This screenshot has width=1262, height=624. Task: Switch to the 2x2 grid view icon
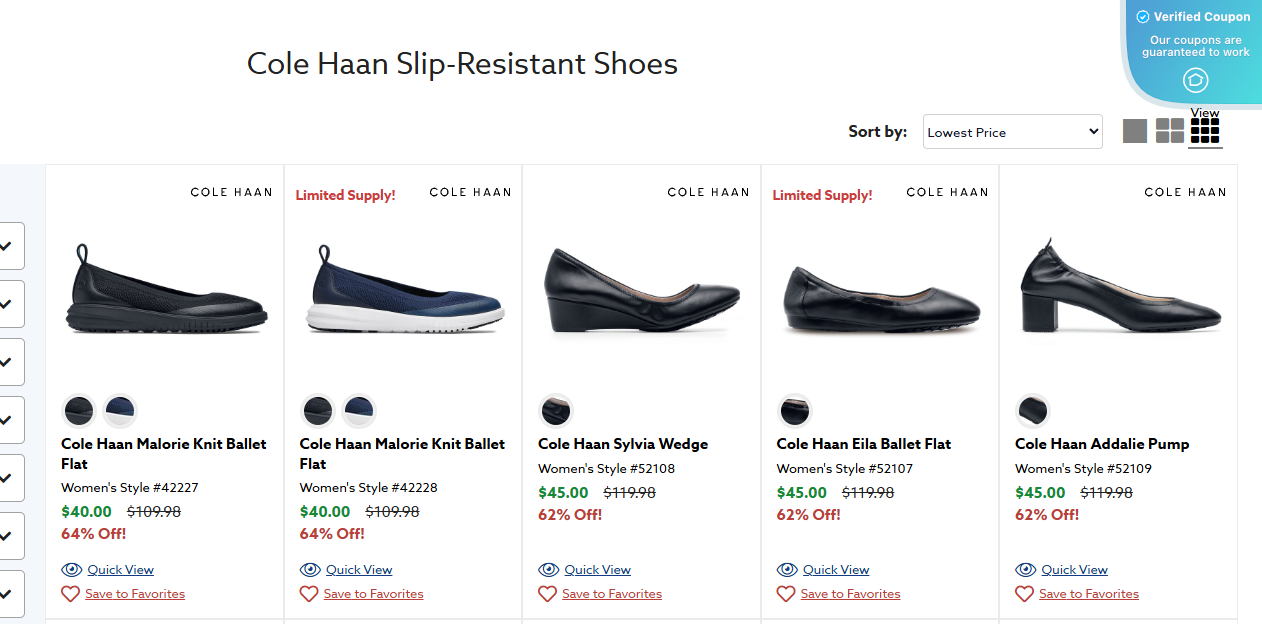[1169, 130]
